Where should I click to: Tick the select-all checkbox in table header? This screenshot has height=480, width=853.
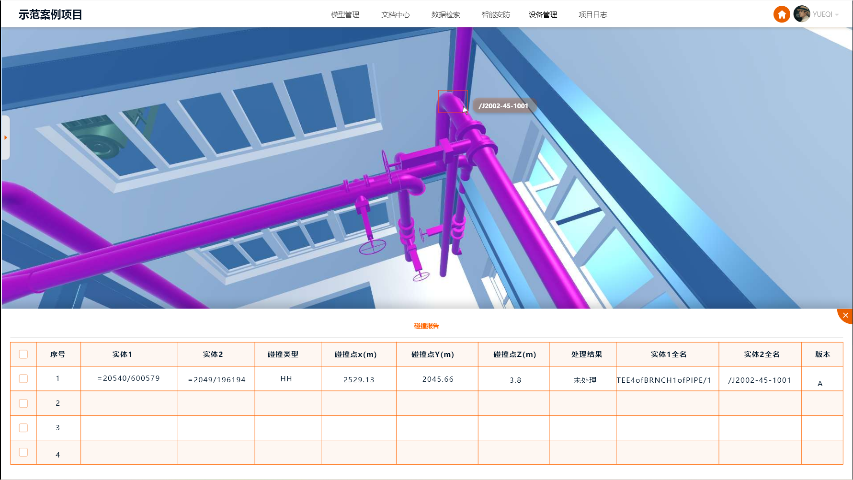(x=23, y=354)
